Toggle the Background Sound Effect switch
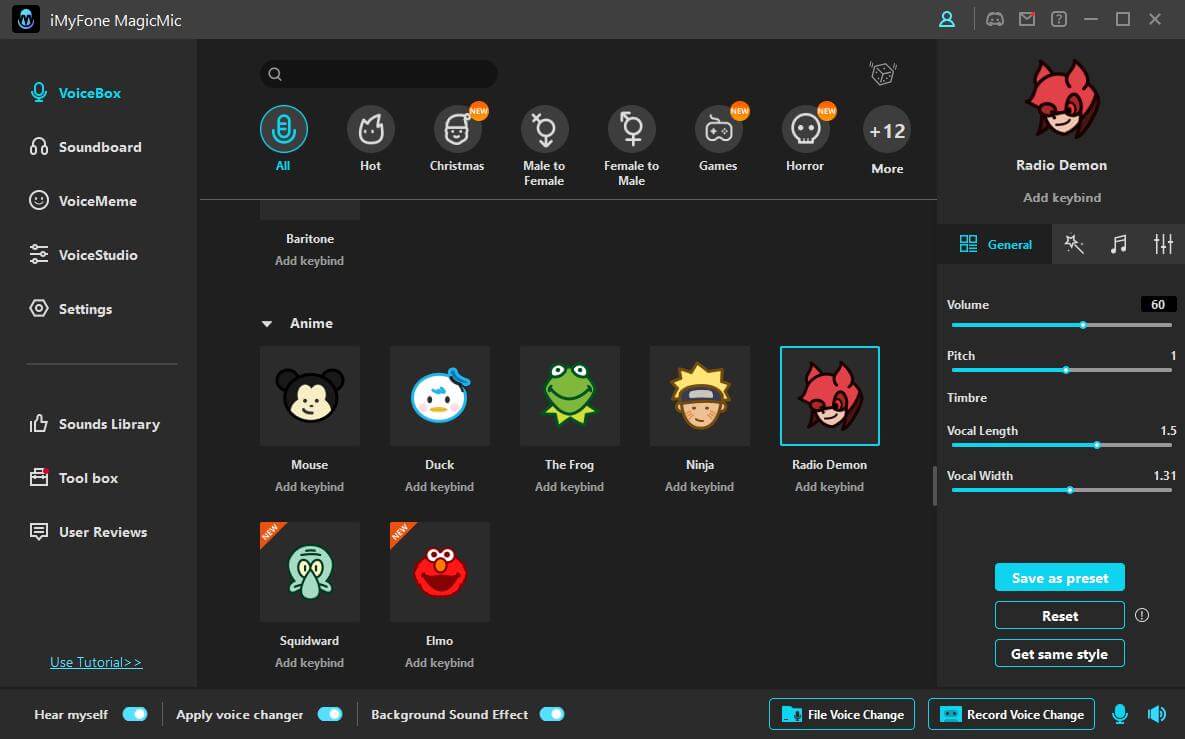 pos(552,714)
